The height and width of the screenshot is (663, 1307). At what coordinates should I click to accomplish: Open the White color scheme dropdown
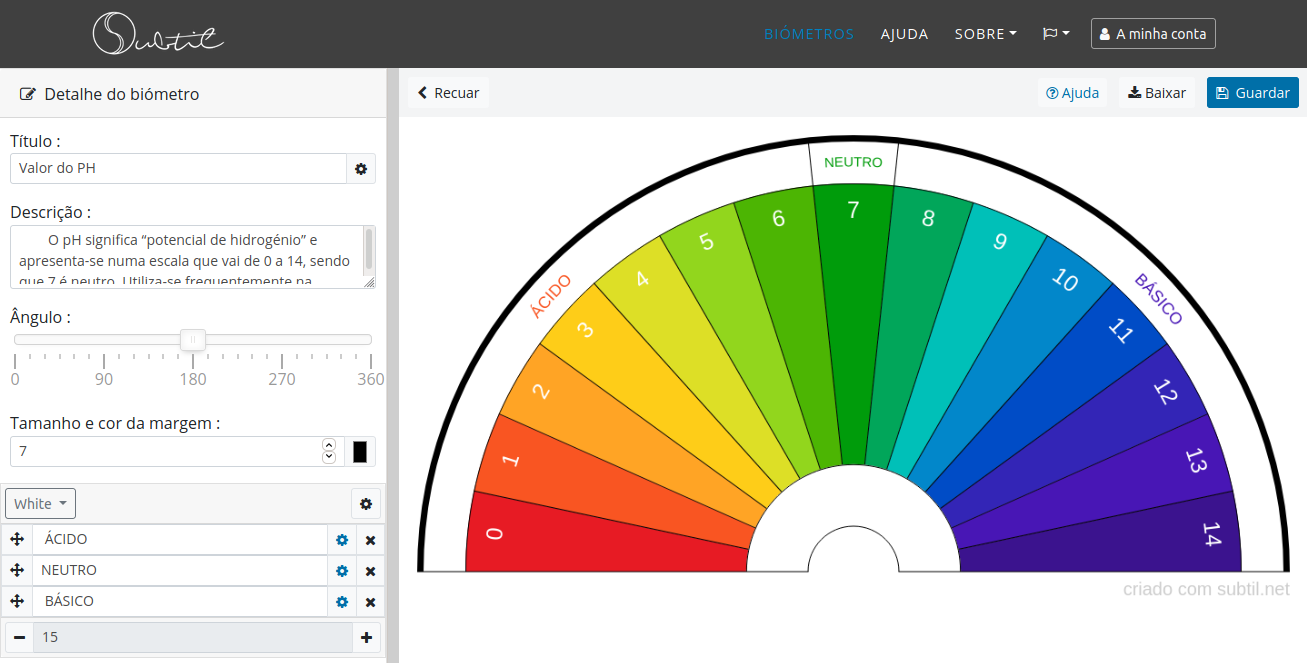(41, 504)
